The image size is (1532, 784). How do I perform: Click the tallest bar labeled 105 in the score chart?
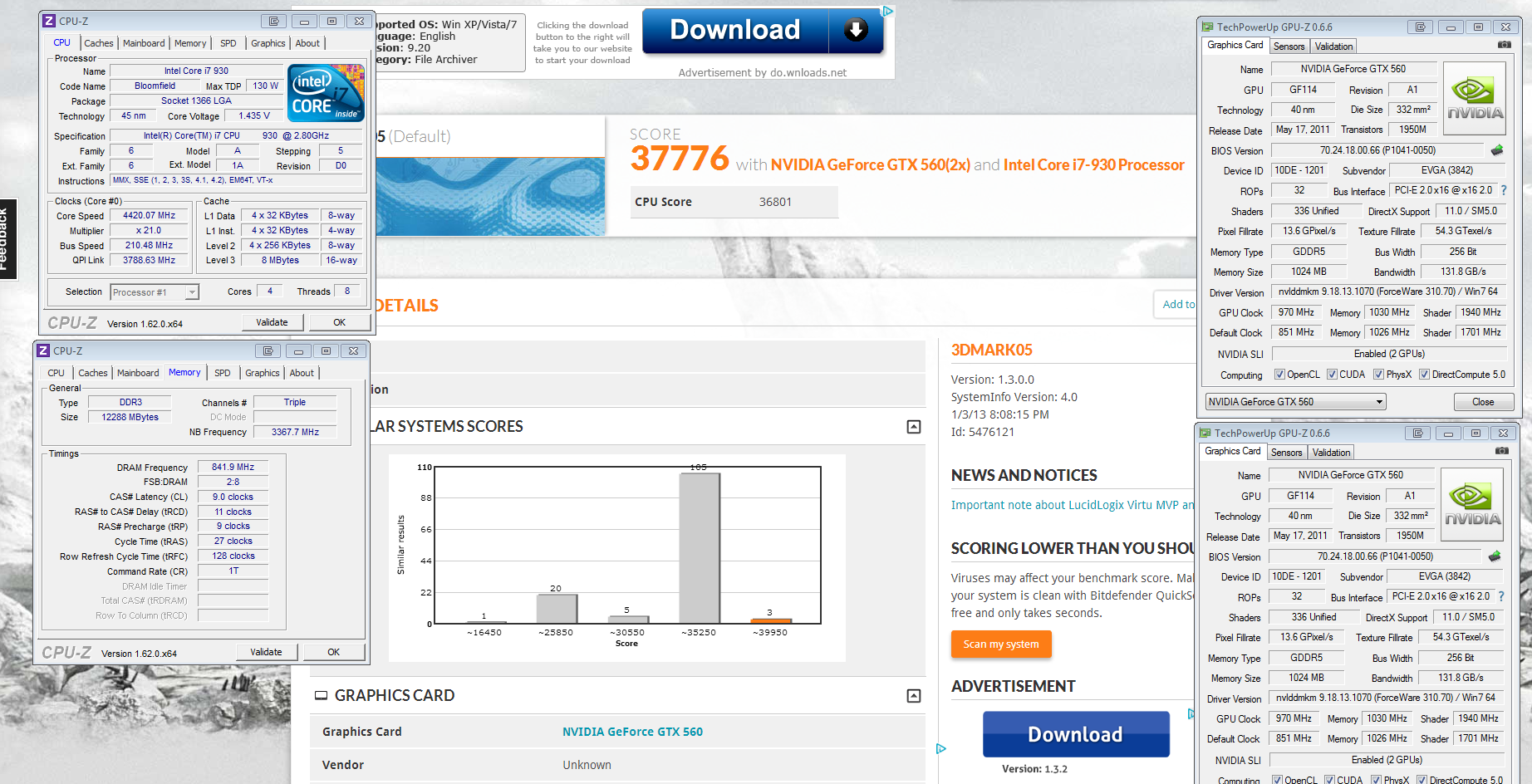click(699, 548)
